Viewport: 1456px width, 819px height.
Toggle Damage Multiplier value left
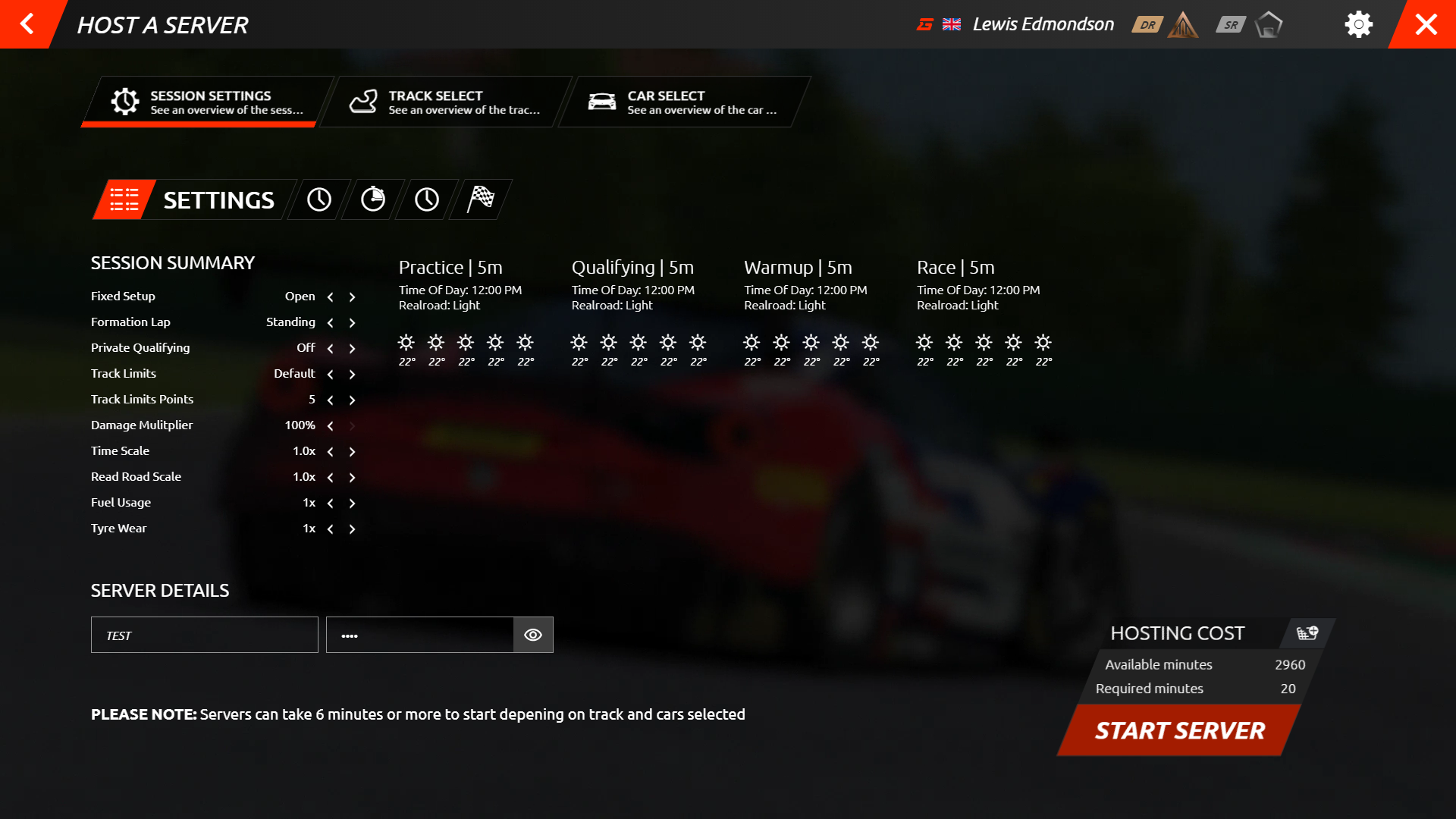(331, 424)
